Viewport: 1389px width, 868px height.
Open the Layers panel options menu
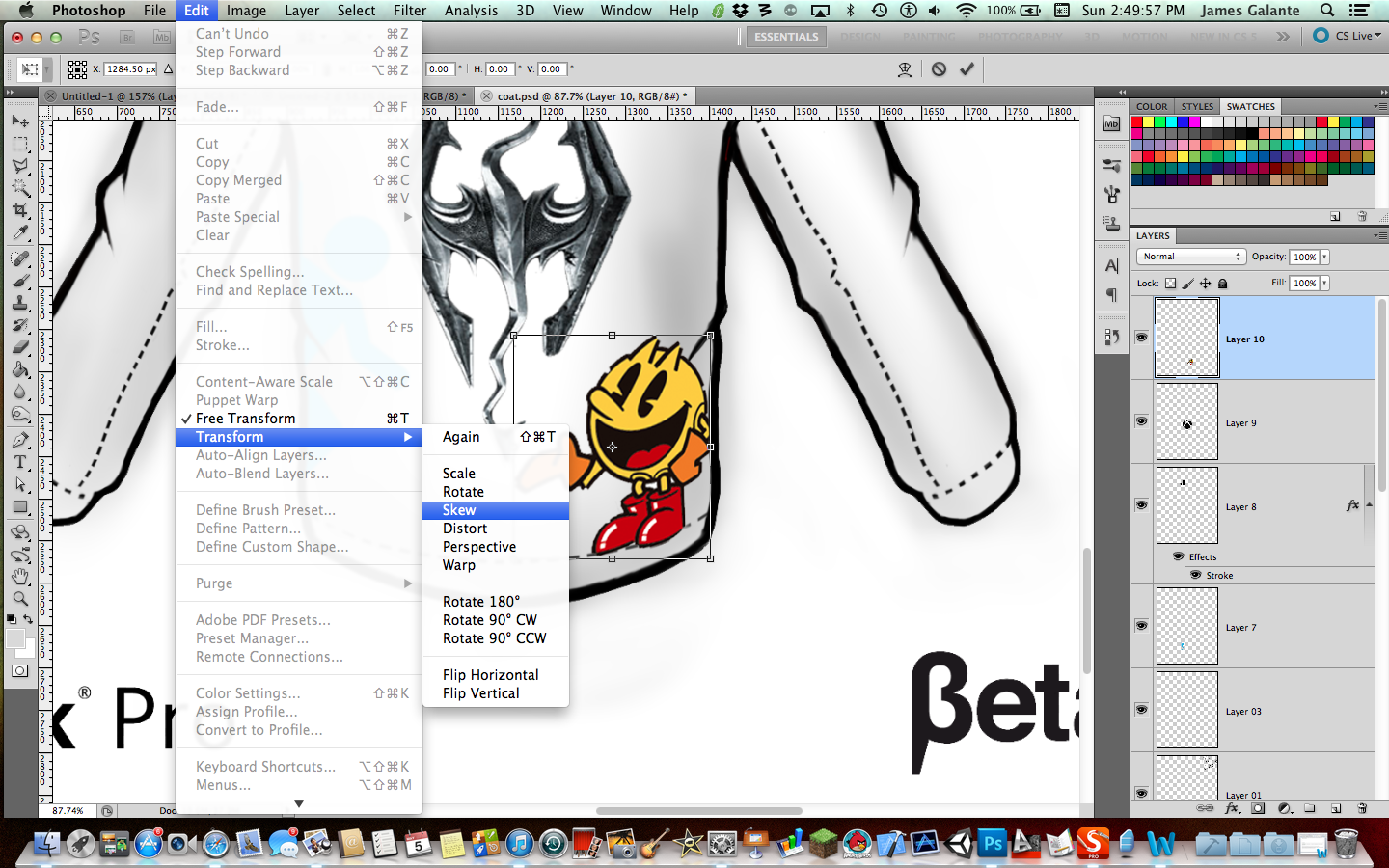point(1379,235)
